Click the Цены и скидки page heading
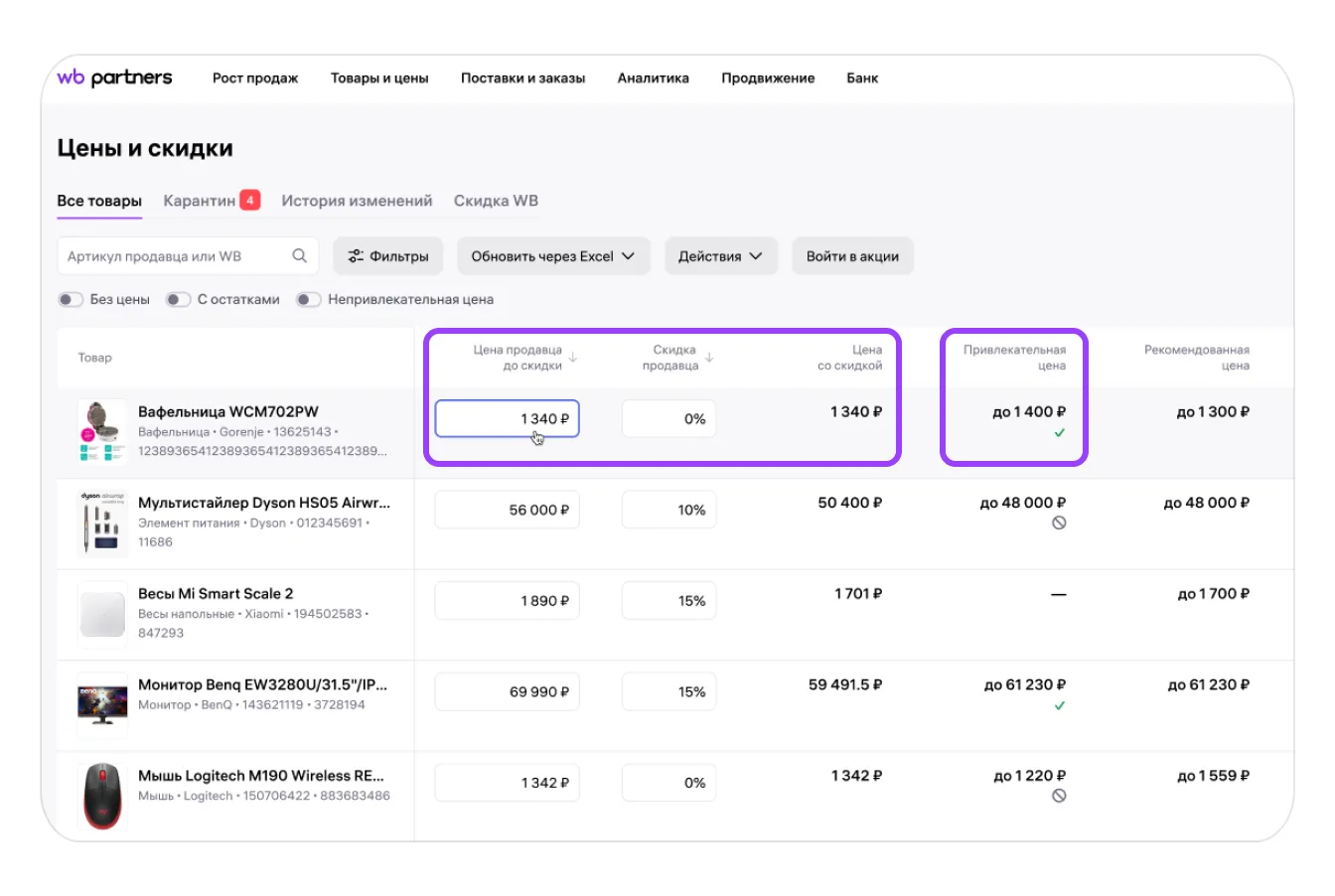 point(145,148)
